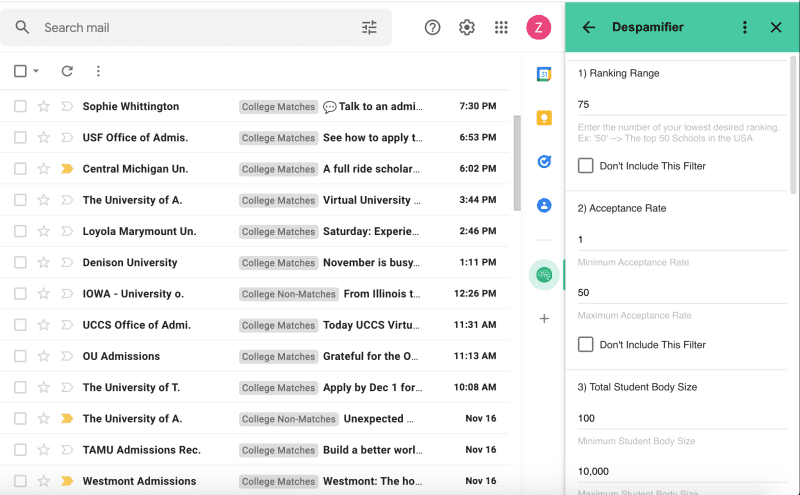Open Google Tasks side panel icon
Screen dimensions: 800x495
click(544, 161)
